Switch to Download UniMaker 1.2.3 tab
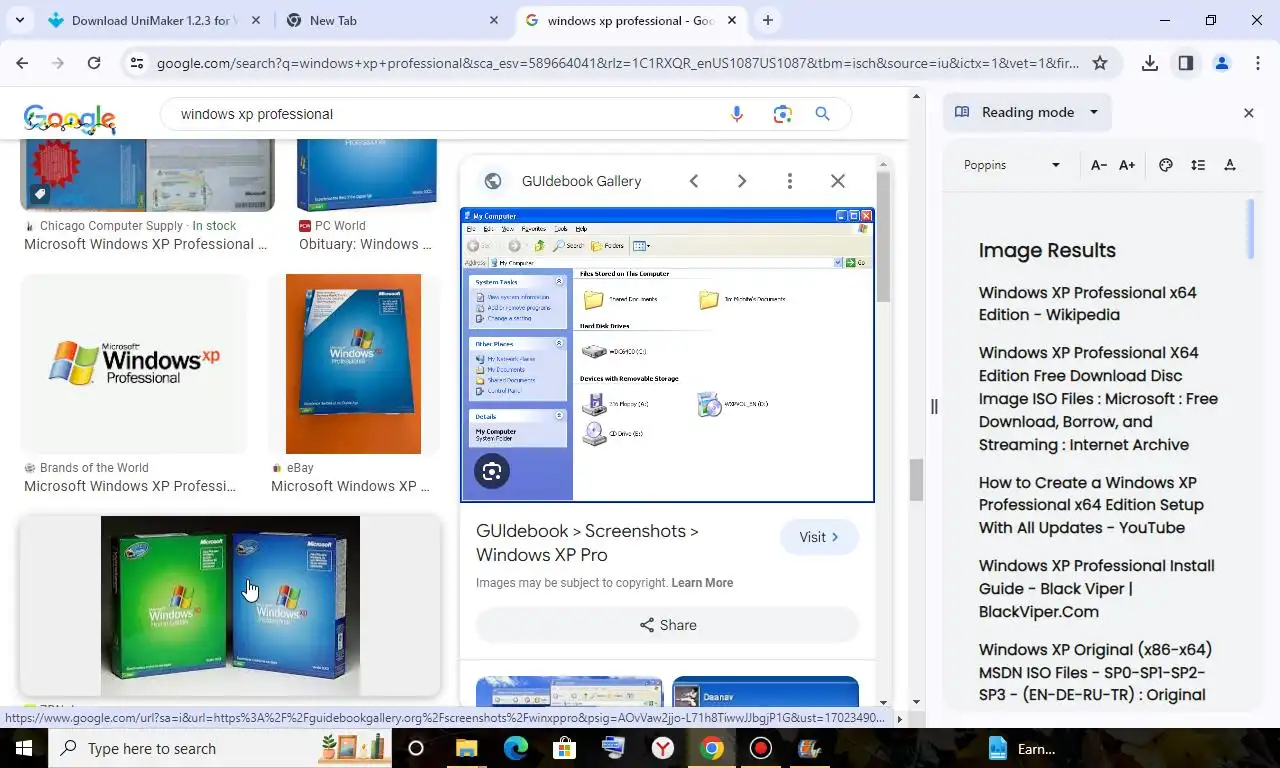 [153, 20]
